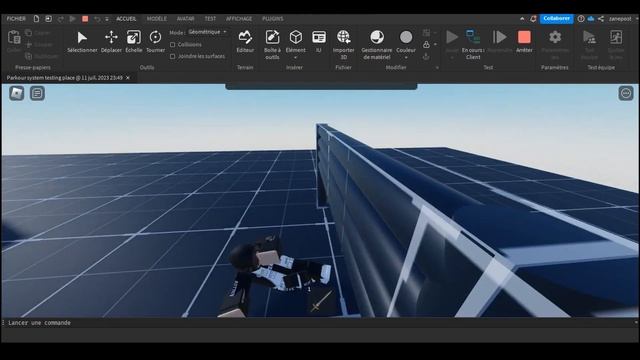Open the Boîte à outils toolbox

[x=272, y=44]
